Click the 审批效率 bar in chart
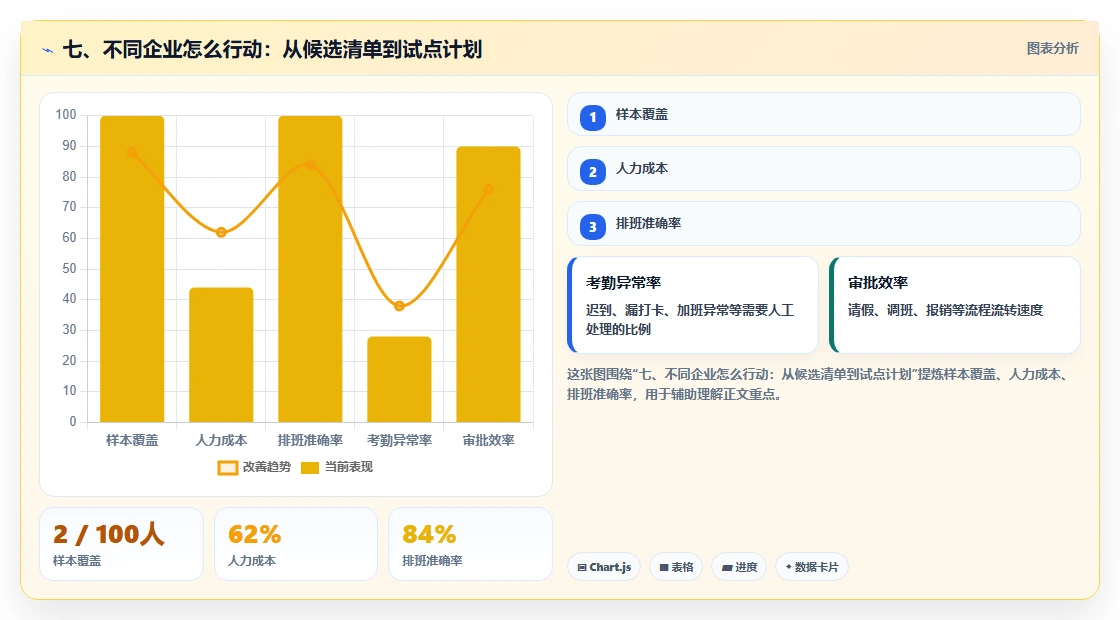 489,284
